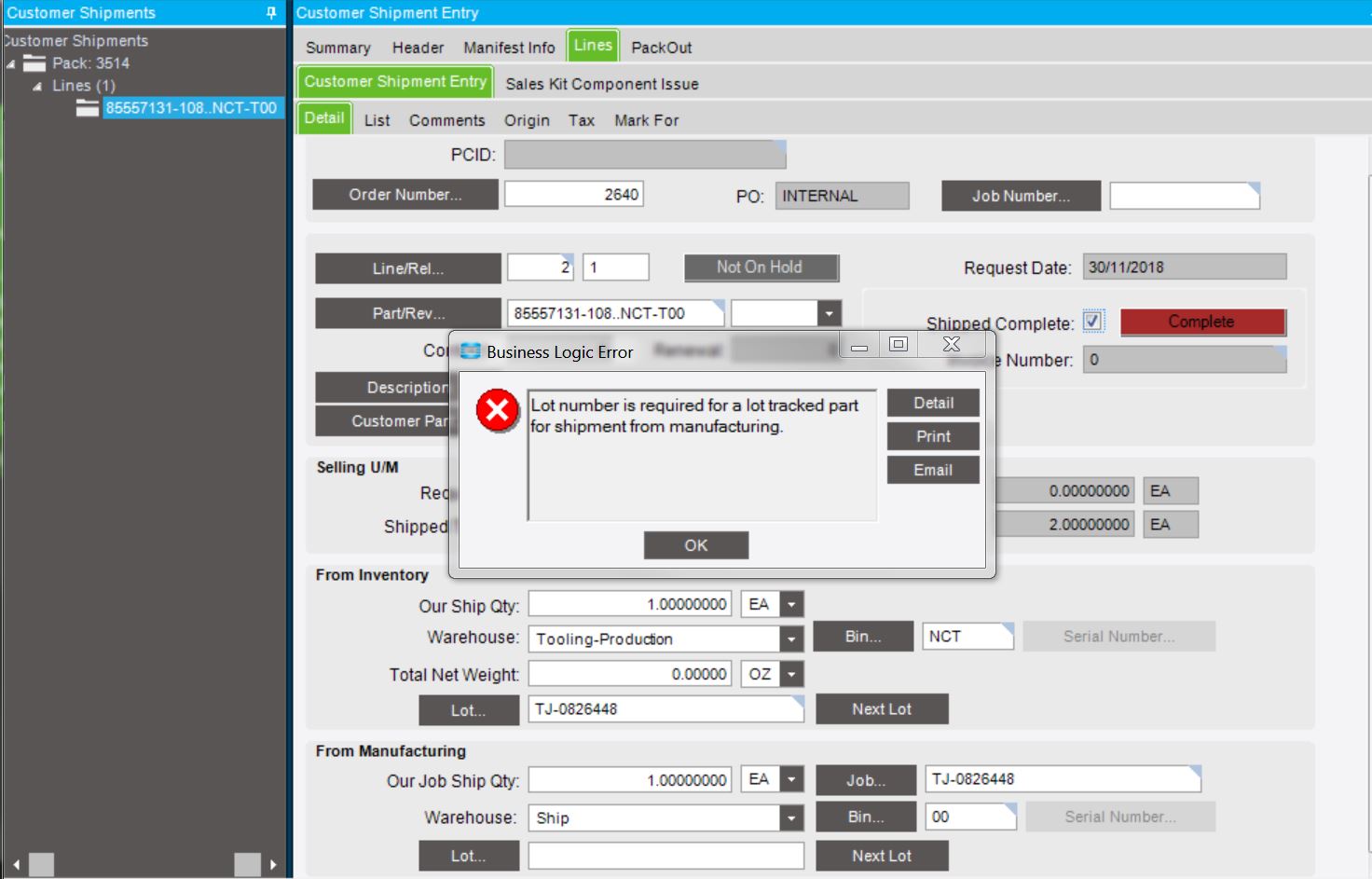Click the Our Job Ship Qty field

(x=630, y=779)
